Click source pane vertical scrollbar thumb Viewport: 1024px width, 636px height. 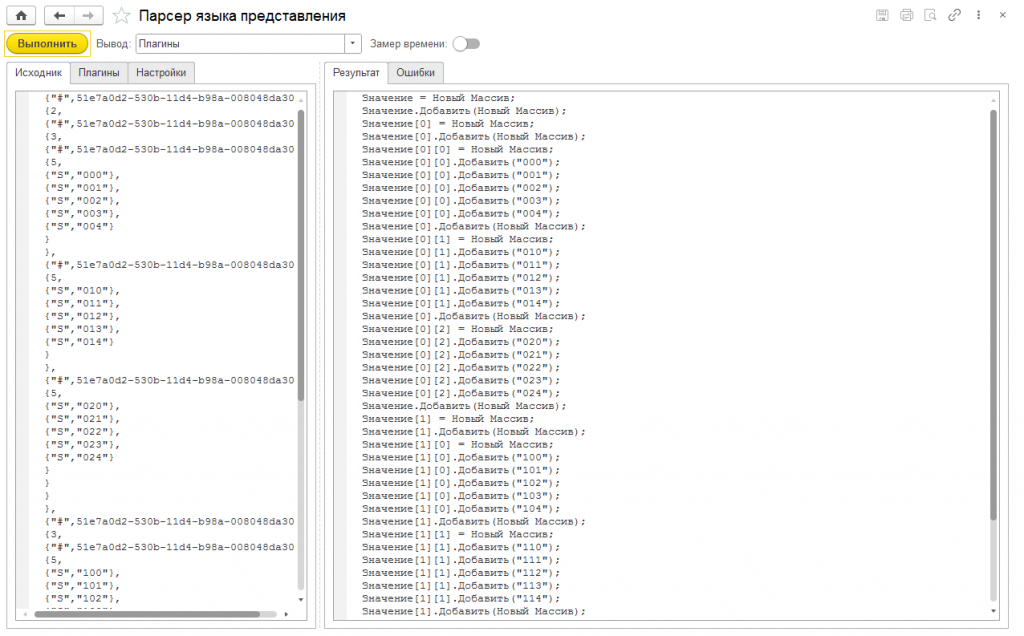tap(301, 255)
